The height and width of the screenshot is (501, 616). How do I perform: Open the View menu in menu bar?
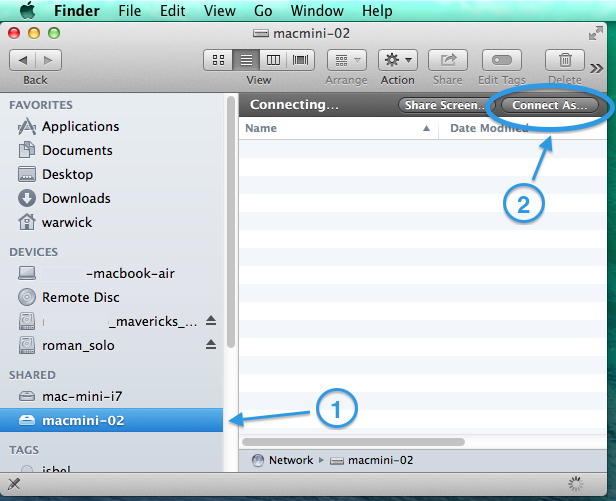[220, 11]
